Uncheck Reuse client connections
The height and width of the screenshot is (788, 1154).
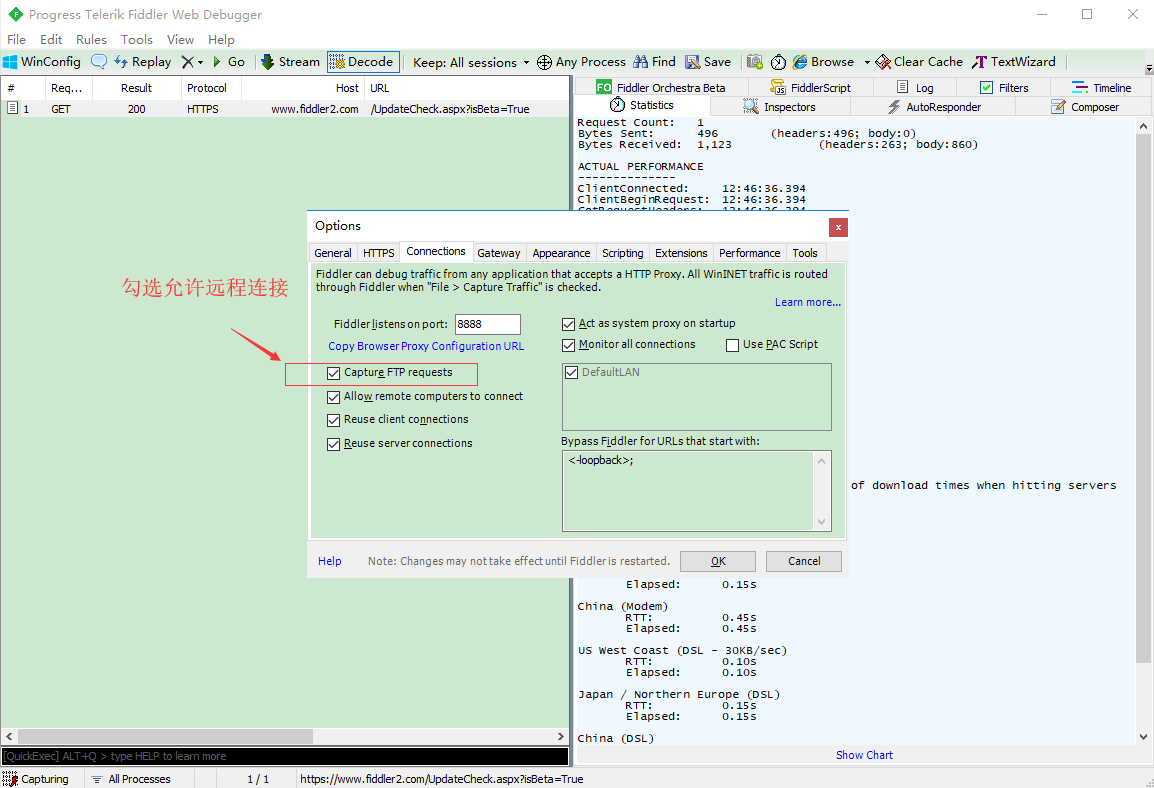[x=333, y=420]
